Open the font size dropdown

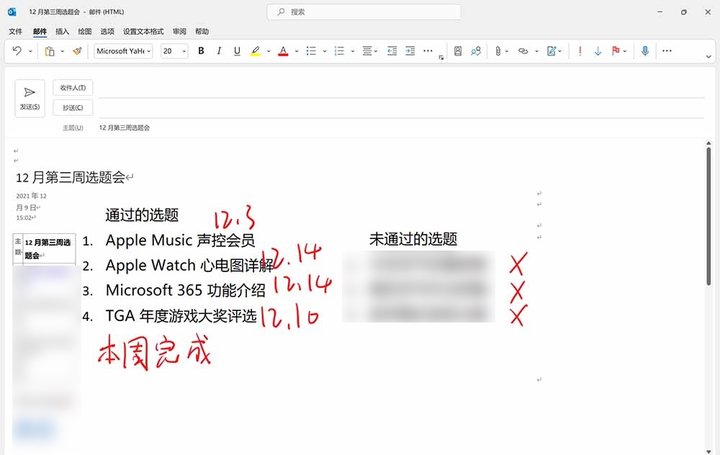[174, 51]
